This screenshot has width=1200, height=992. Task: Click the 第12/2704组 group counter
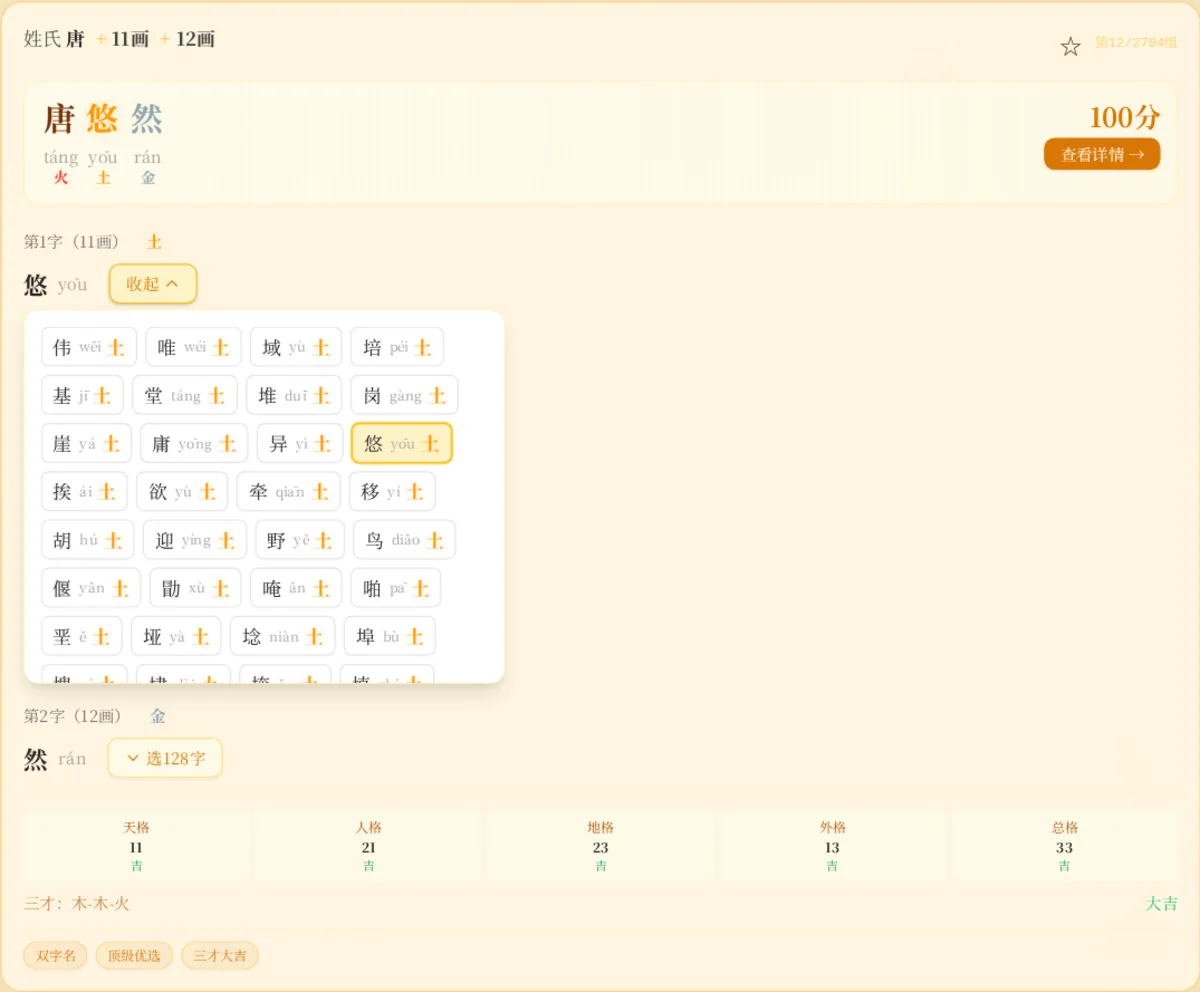click(1136, 43)
